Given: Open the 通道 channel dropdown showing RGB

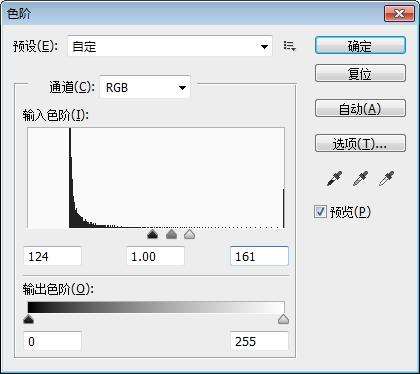Looking at the screenshot, I should (x=145, y=87).
